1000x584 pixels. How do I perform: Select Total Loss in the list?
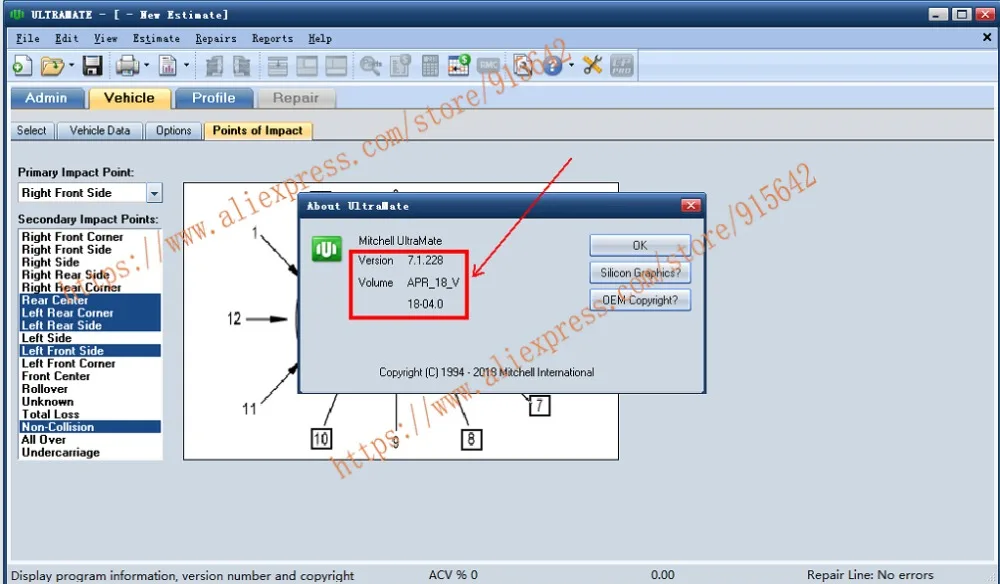[x=90, y=414]
